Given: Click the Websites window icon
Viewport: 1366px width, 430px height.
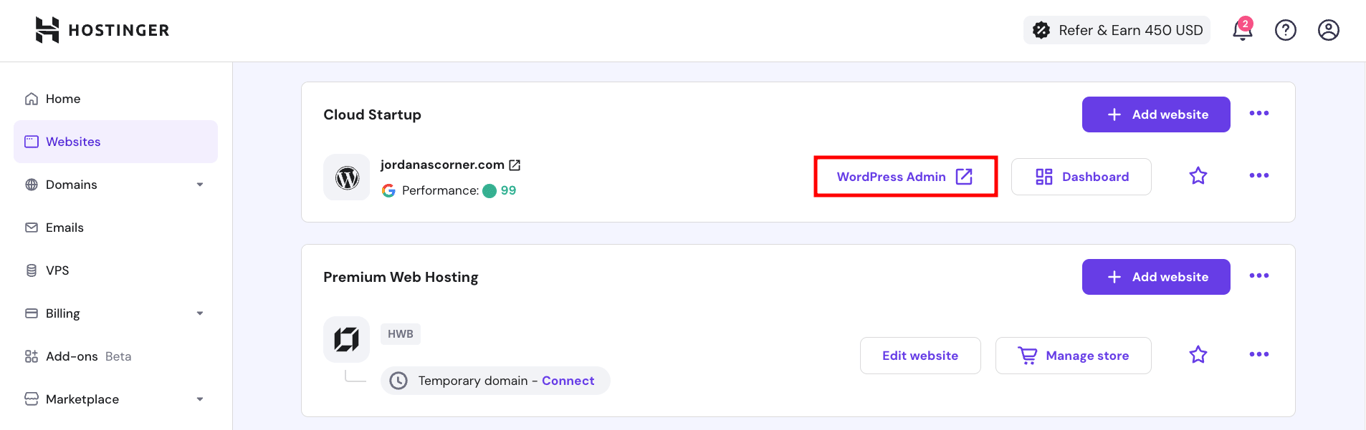Looking at the screenshot, I should (x=32, y=142).
